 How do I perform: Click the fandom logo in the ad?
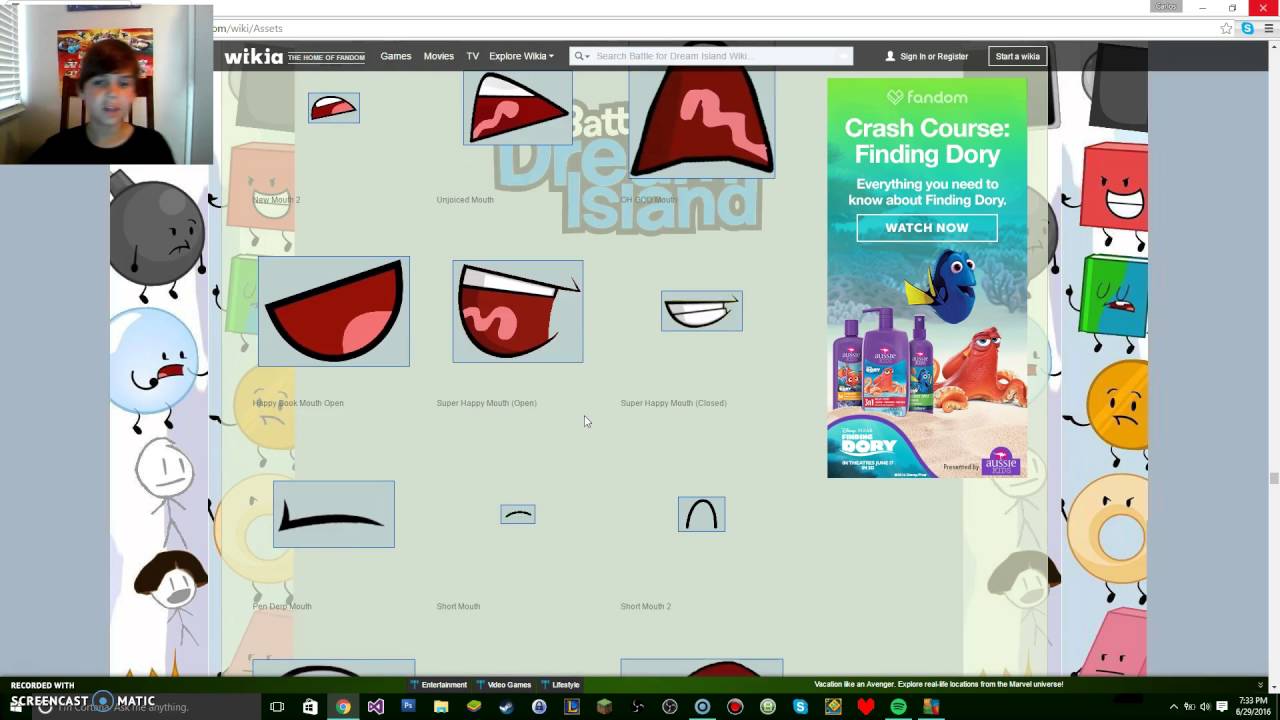(x=927, y=97)
